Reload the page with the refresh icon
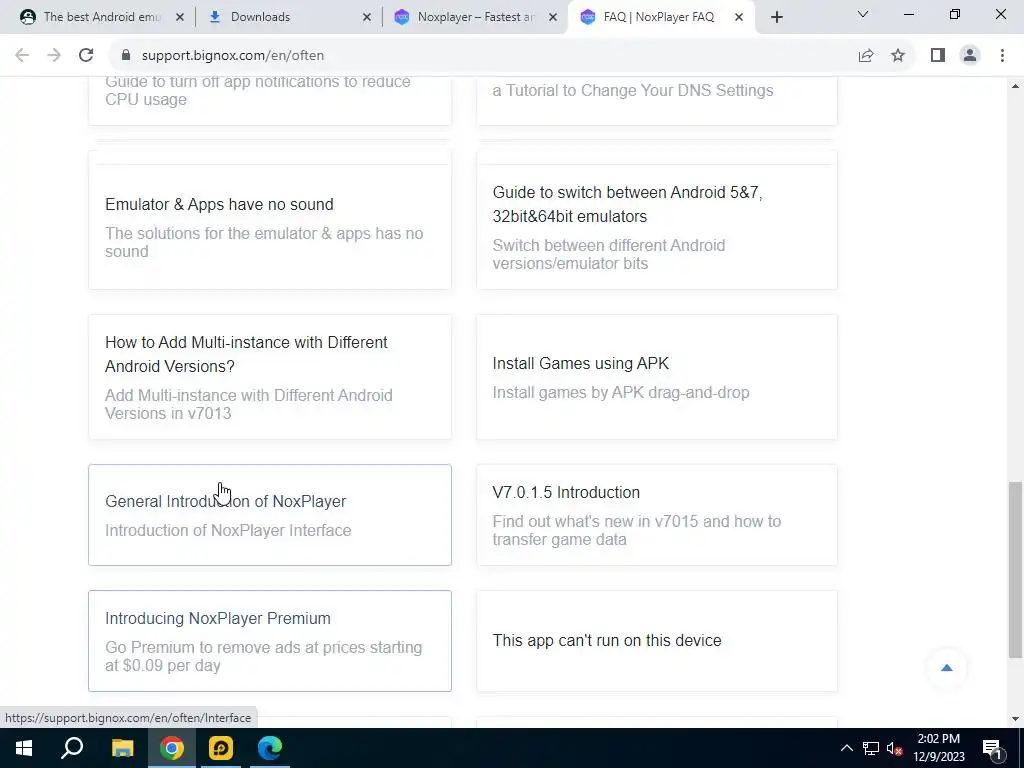Screen dimensions: 1024x768 (x=86, y=56)
